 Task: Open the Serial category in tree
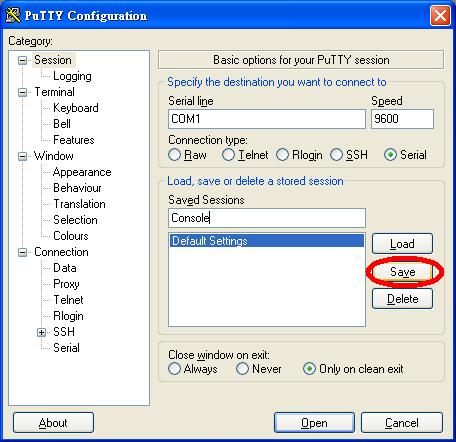[x=66, y=348]
